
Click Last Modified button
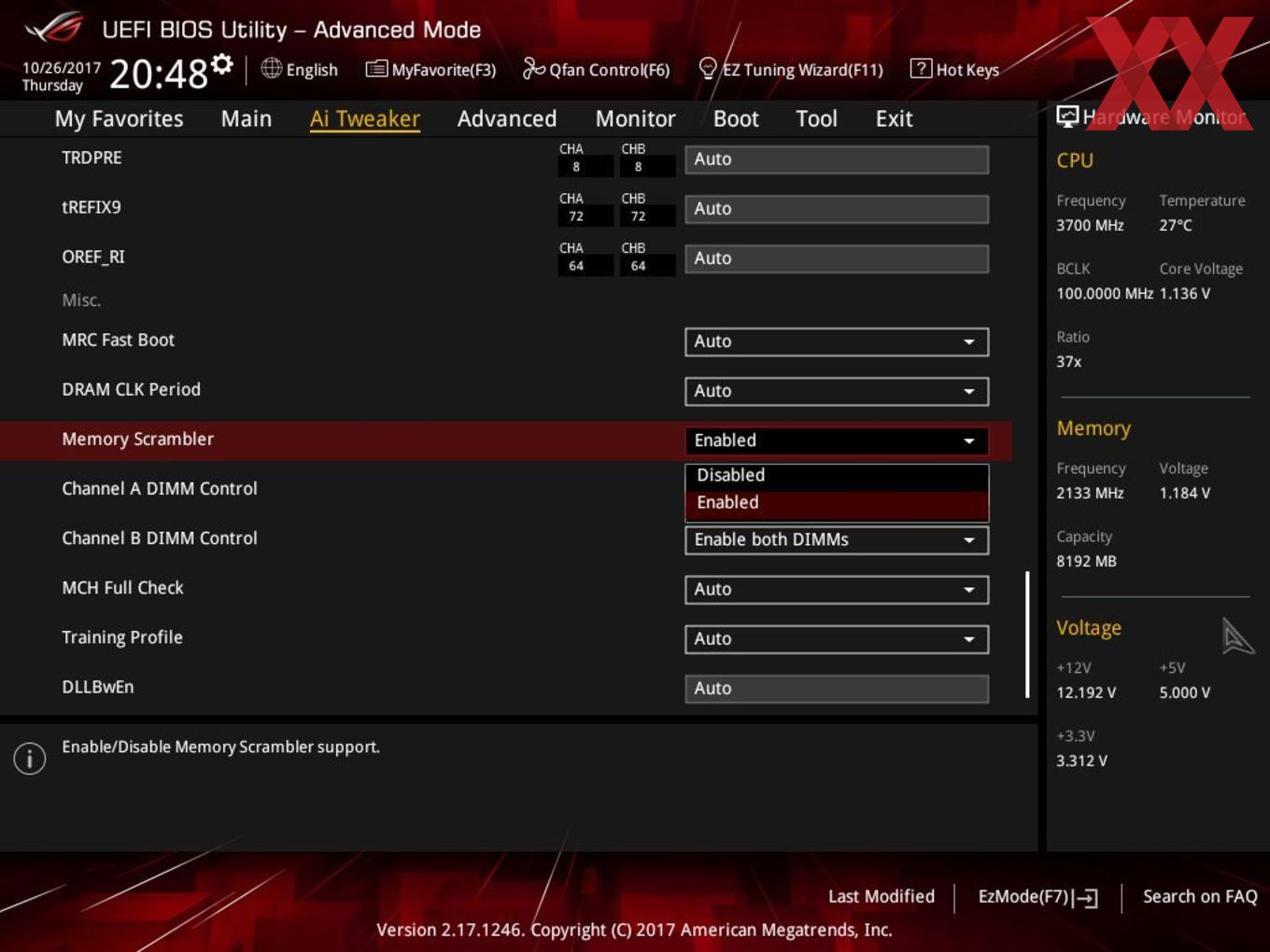click(x=881, y=896)
